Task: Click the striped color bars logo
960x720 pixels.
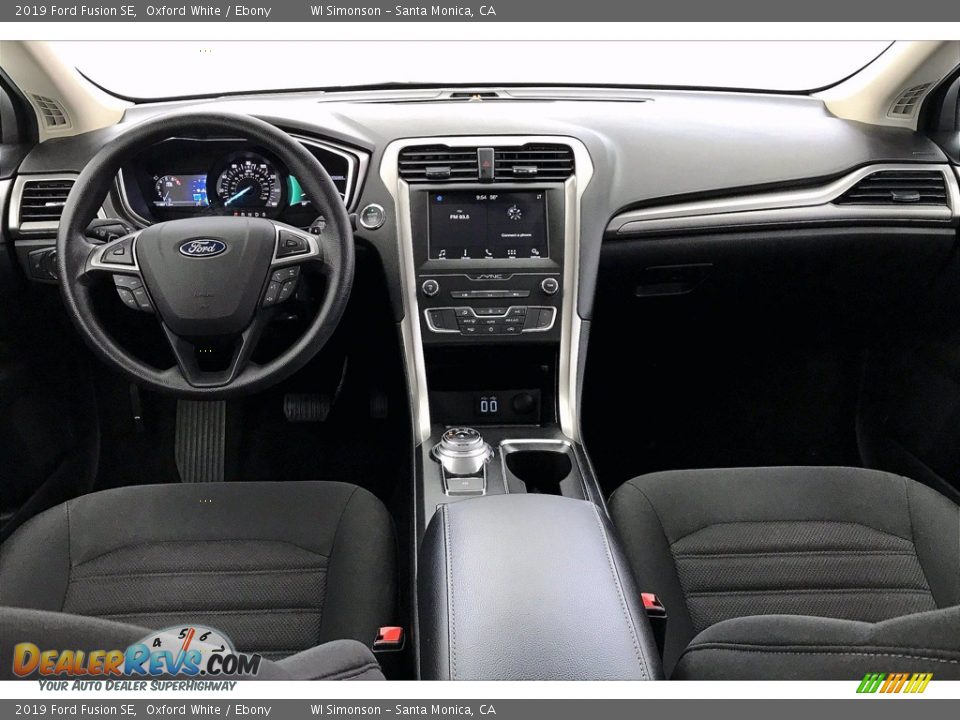Action: pos(894,683)
